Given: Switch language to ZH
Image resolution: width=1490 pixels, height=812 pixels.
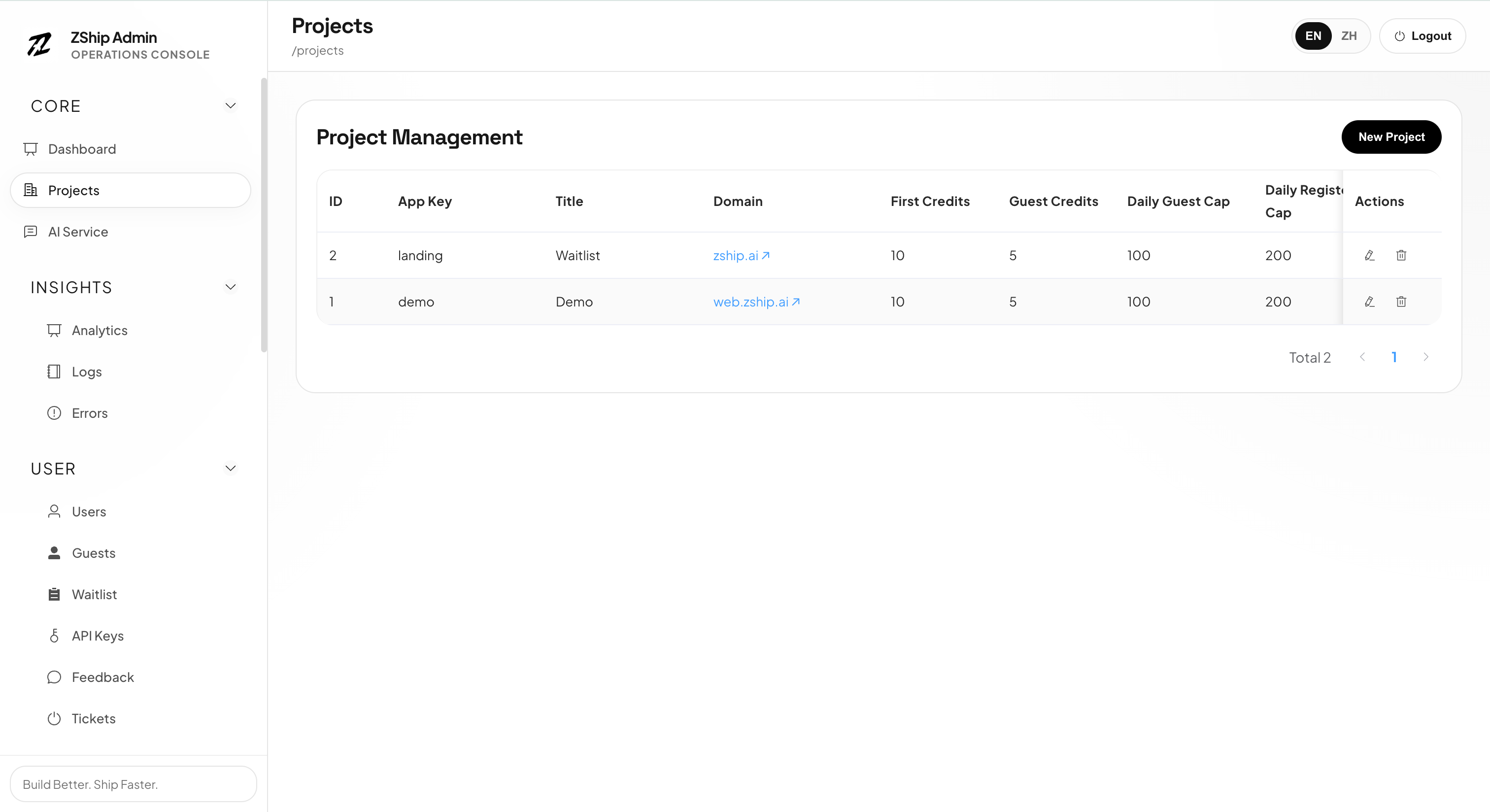Looking at the screenshot, I should pos(1350,36).
